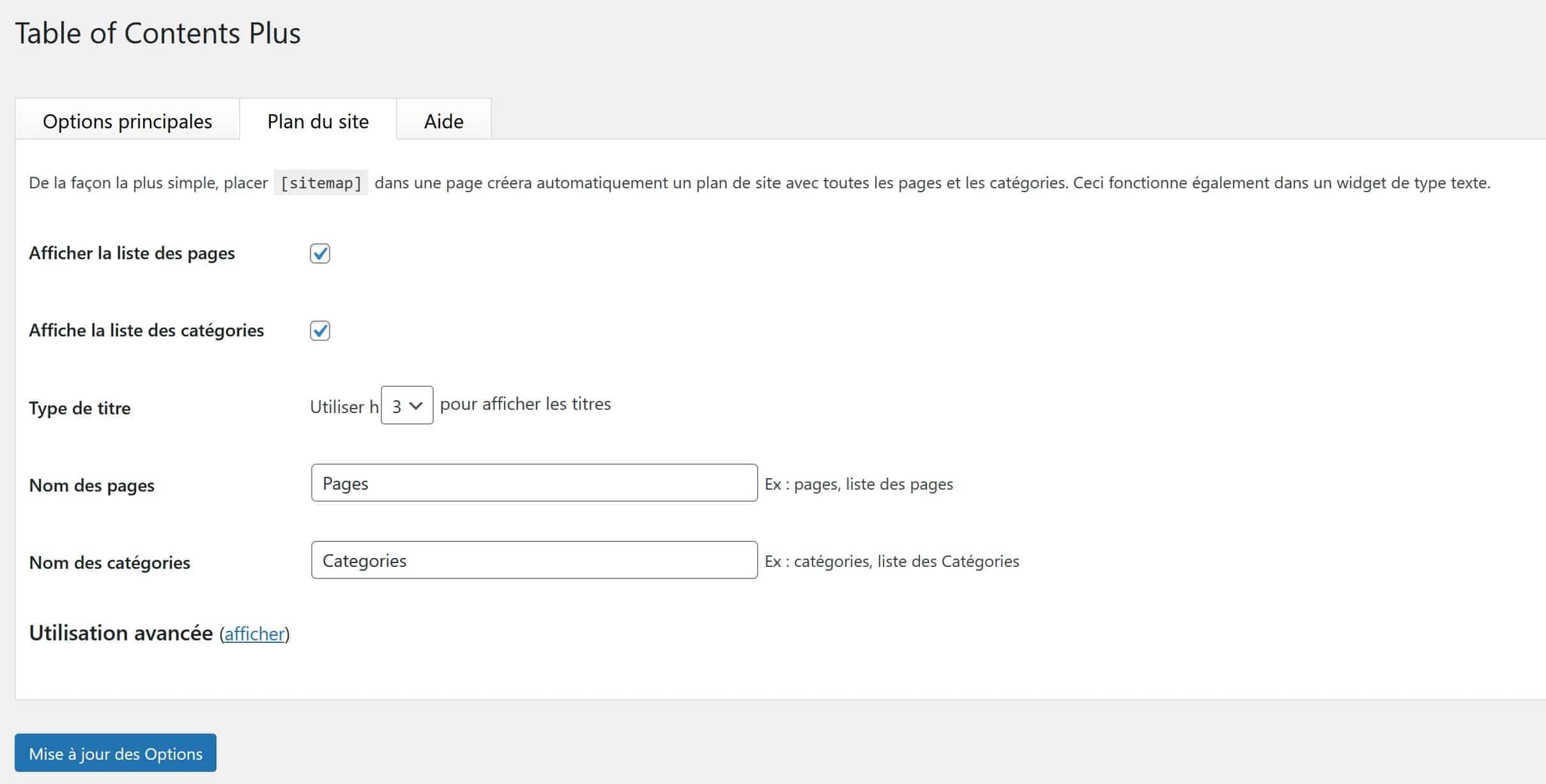1546x784 pixels.
Task: Click the Nom des catégories input field
Action: [x=534, y=560]
